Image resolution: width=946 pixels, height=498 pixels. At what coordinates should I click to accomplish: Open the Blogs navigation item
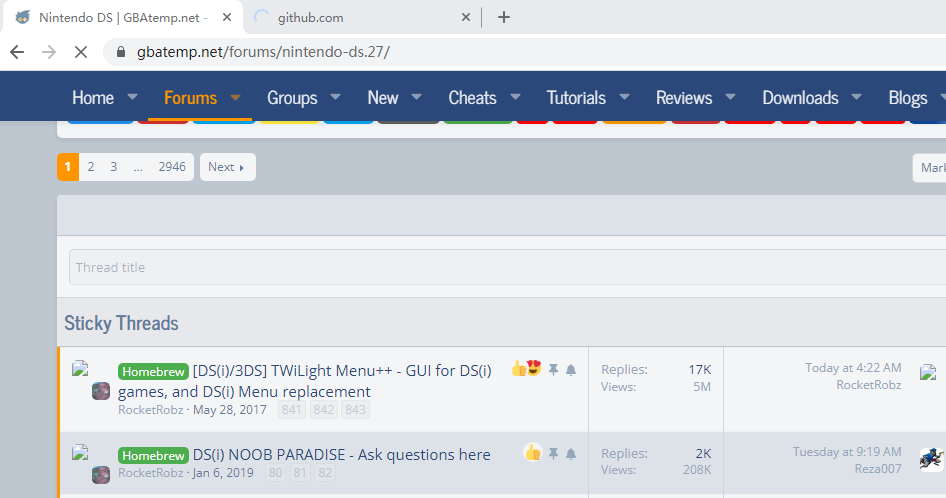pos(908,98)
